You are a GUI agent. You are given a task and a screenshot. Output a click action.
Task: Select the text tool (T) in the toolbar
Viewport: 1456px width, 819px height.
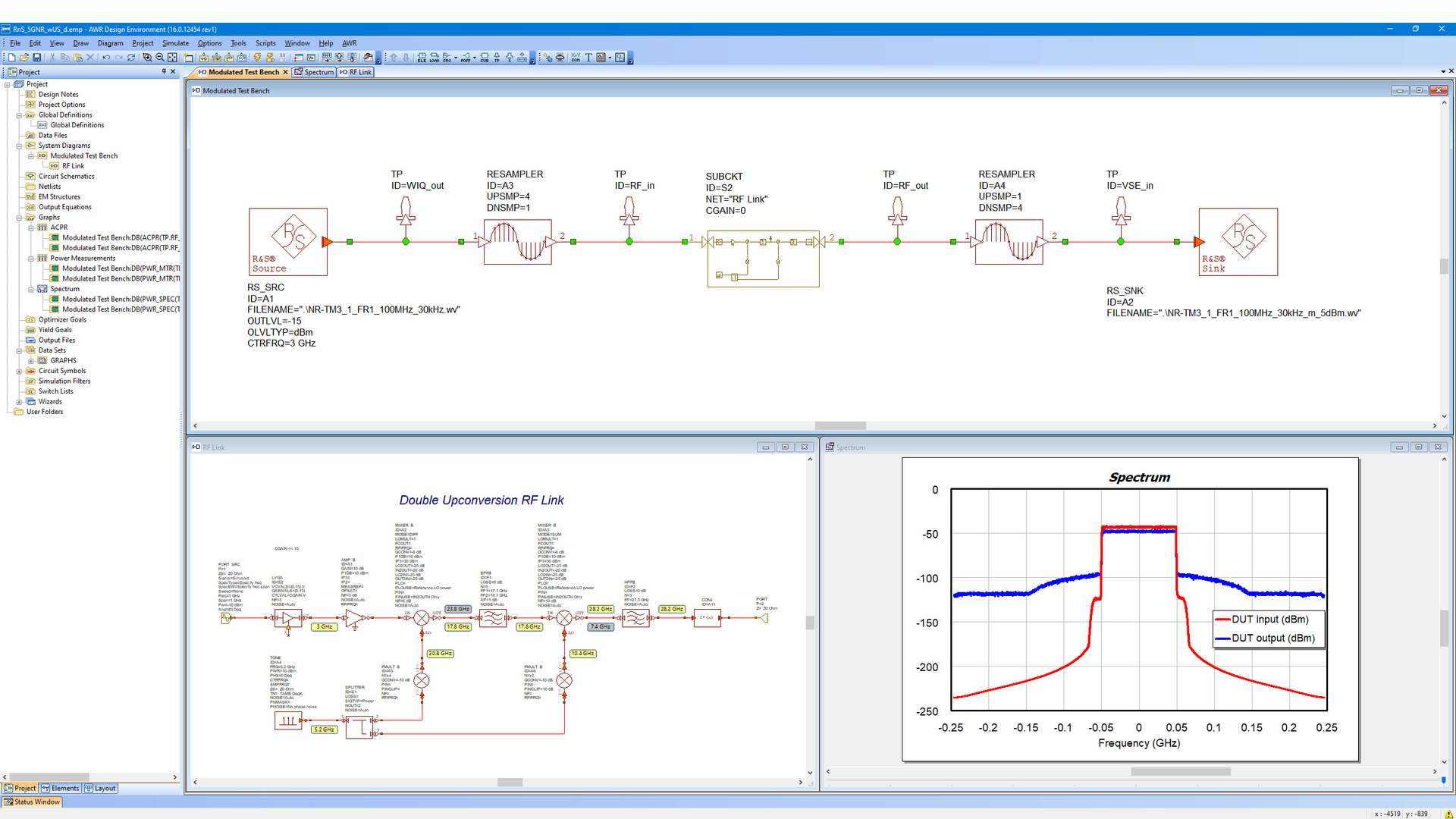[588, 58]
